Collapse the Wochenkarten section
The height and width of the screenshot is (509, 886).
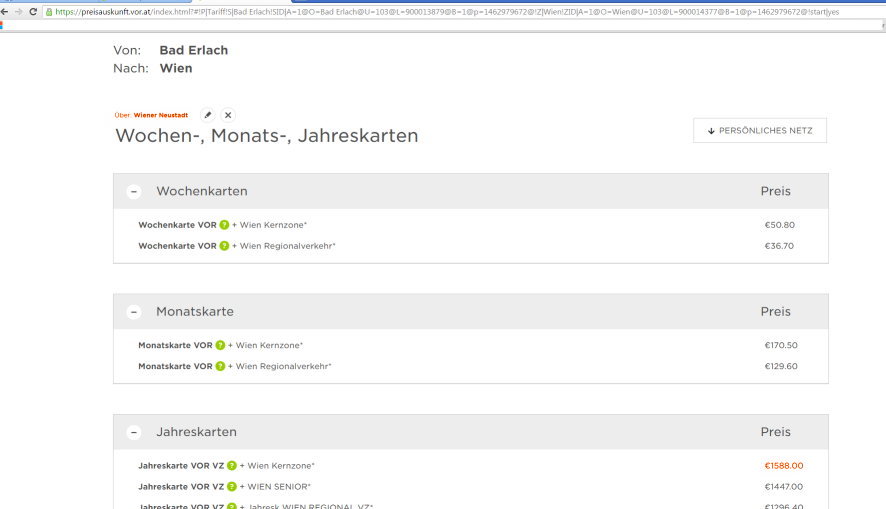(134, 192)
